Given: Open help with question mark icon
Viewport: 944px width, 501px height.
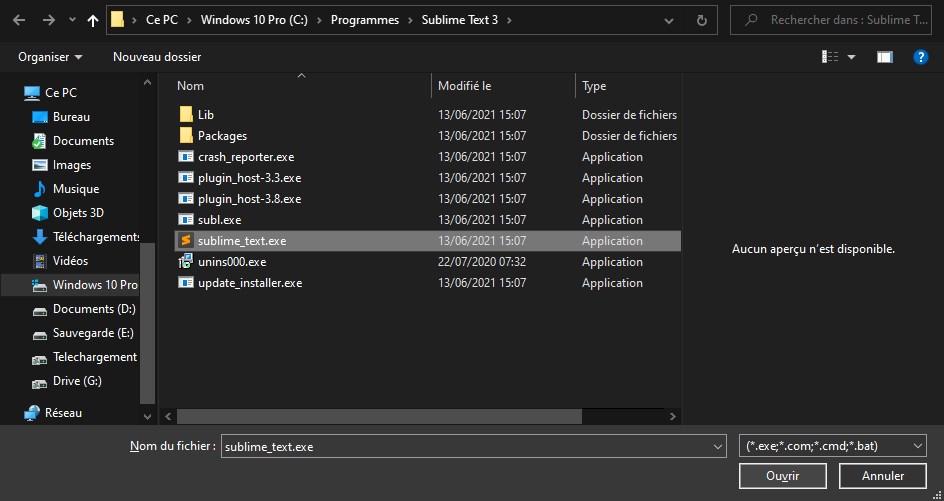Looking at the screenshot, I should click(921, 57).
